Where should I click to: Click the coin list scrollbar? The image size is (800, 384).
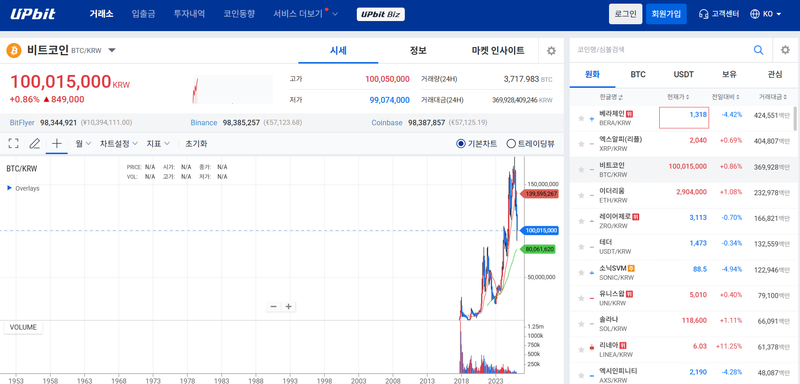[x=795, y=119]
